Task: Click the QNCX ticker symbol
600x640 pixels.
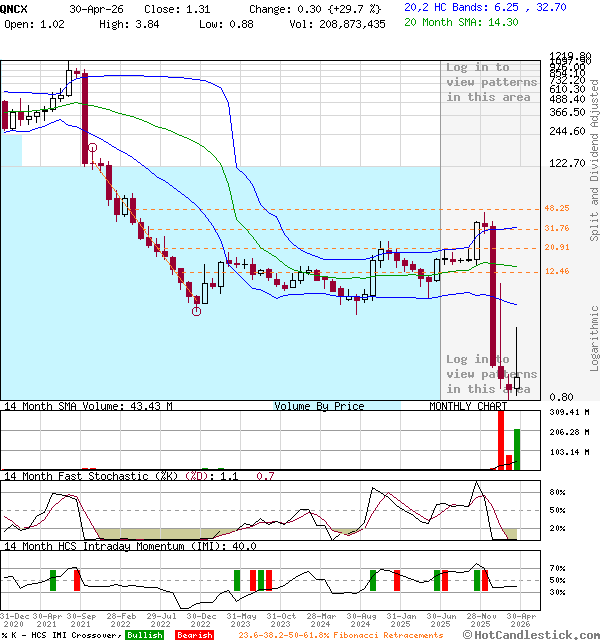Action: pyautogui.click(x=13, y=9)
